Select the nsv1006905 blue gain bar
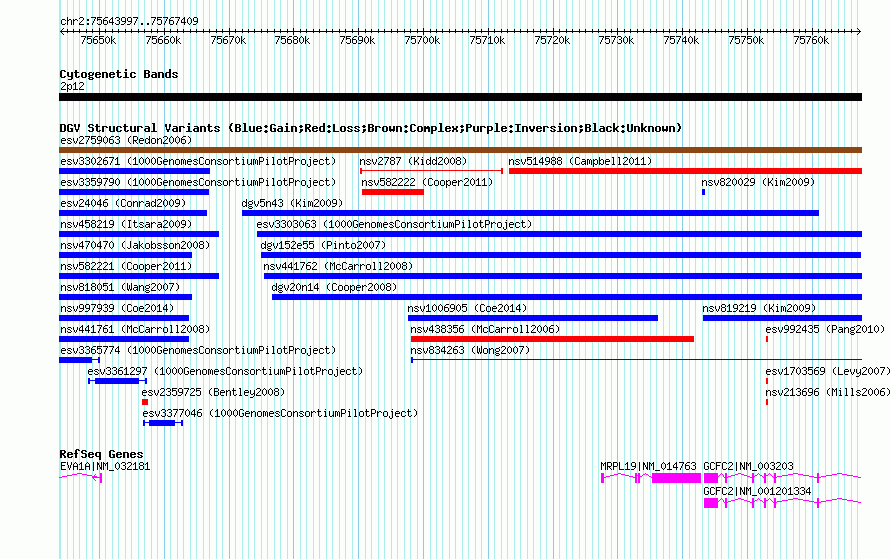 click(532, 318)
